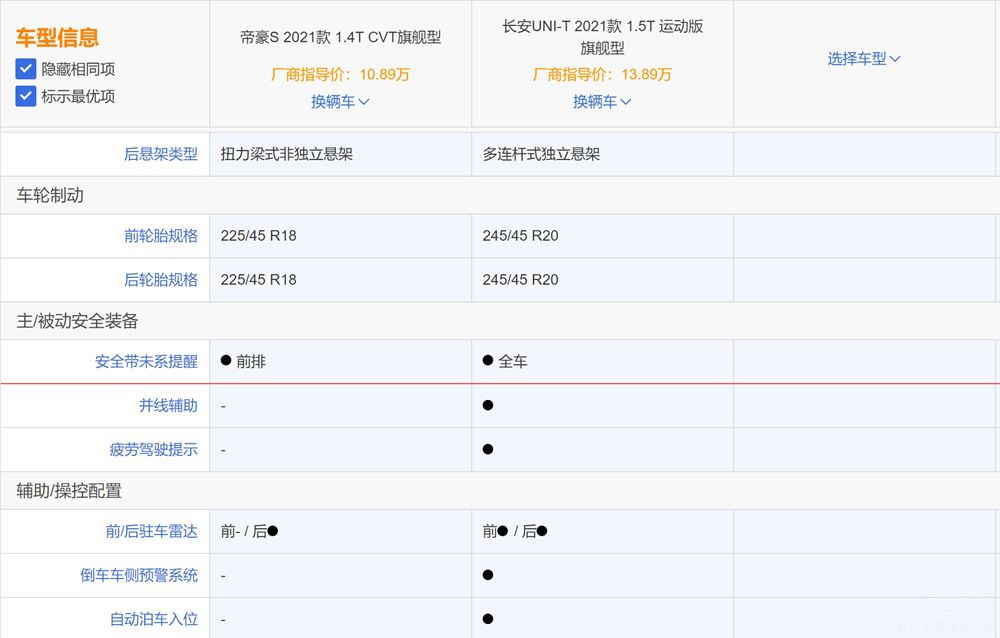Click the 后轮胎规格 row link

coord(160,279)
